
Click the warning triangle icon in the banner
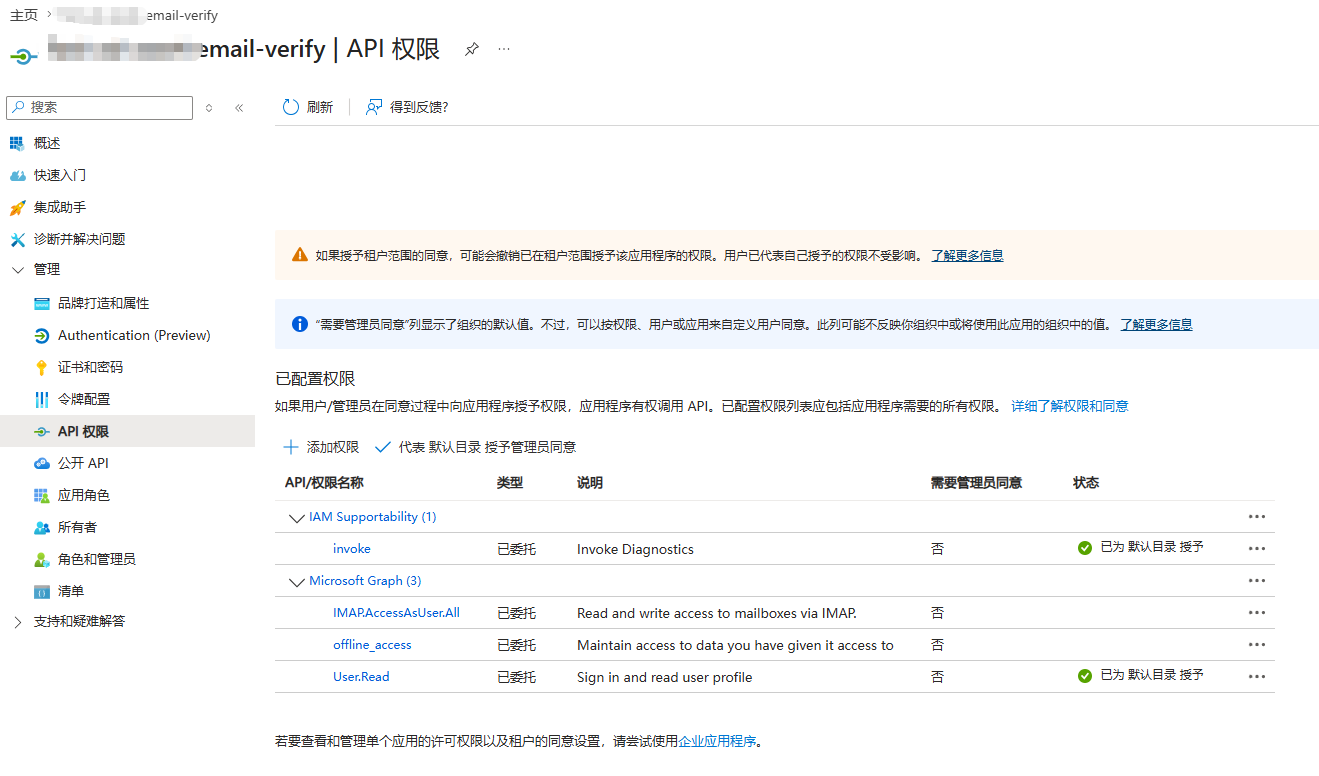pos(299,255)
